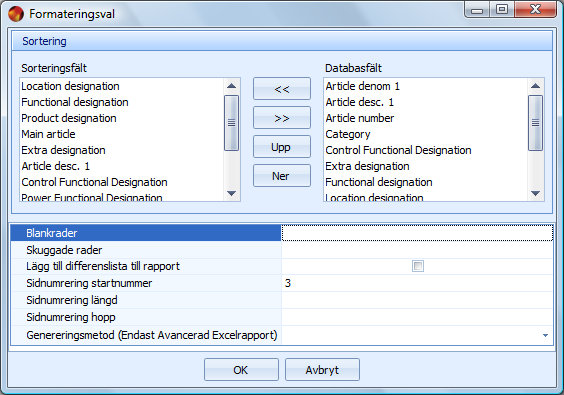Confirm with the OK button
This screenshot has width=564, height=395.
point(241,369)
